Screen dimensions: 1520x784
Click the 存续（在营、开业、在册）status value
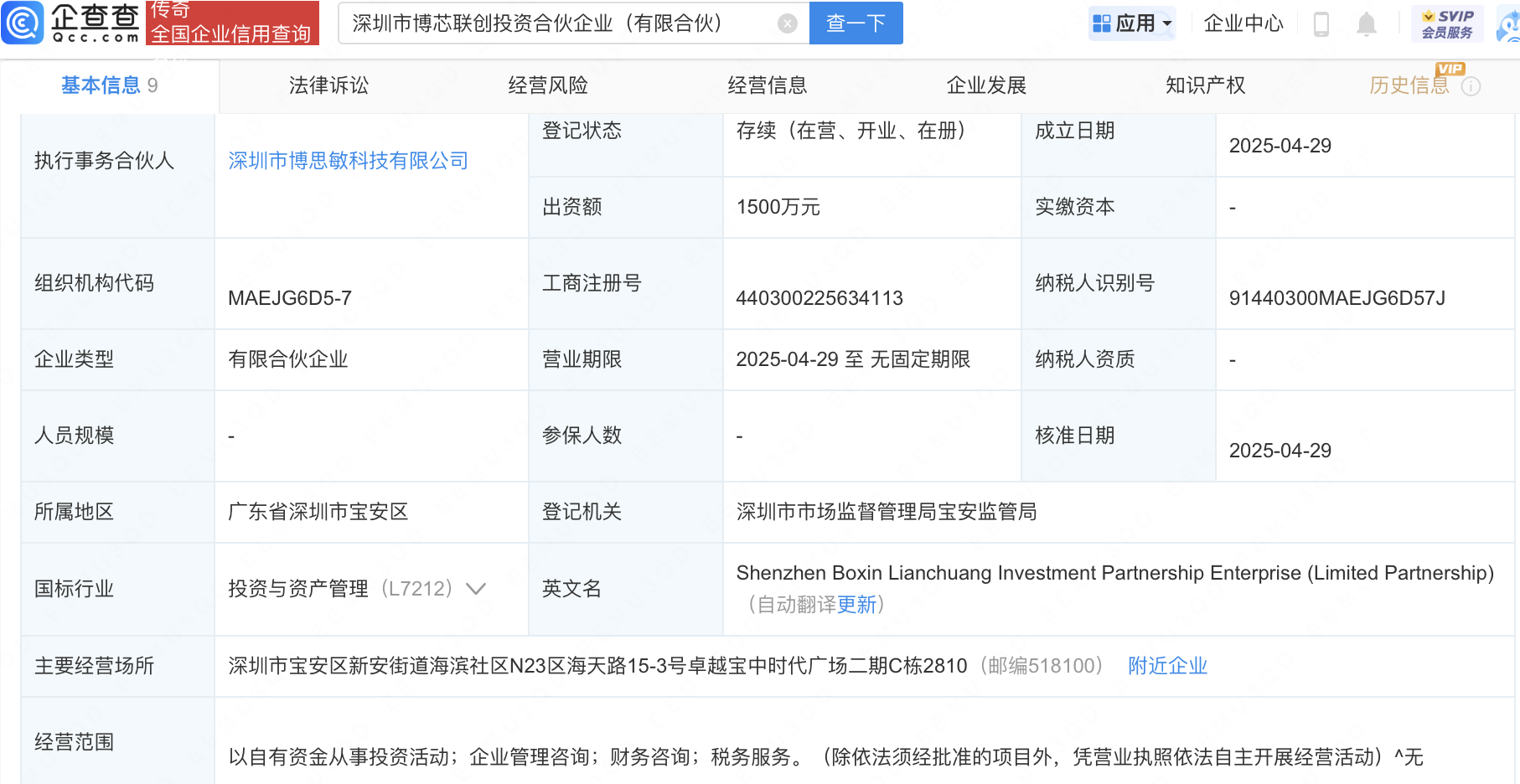click(851, 131)
